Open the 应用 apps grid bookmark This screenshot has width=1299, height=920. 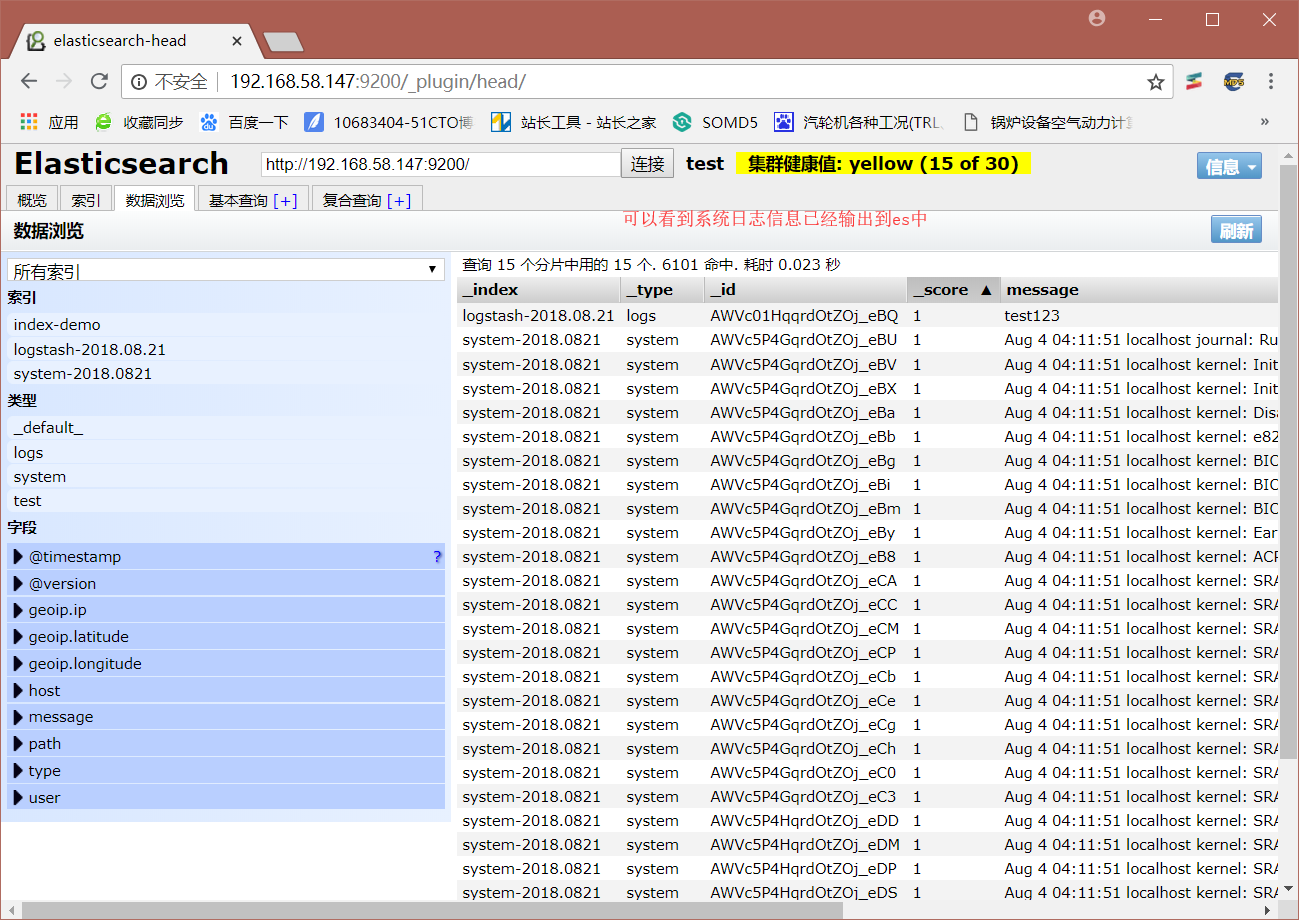tap(48, 122)
